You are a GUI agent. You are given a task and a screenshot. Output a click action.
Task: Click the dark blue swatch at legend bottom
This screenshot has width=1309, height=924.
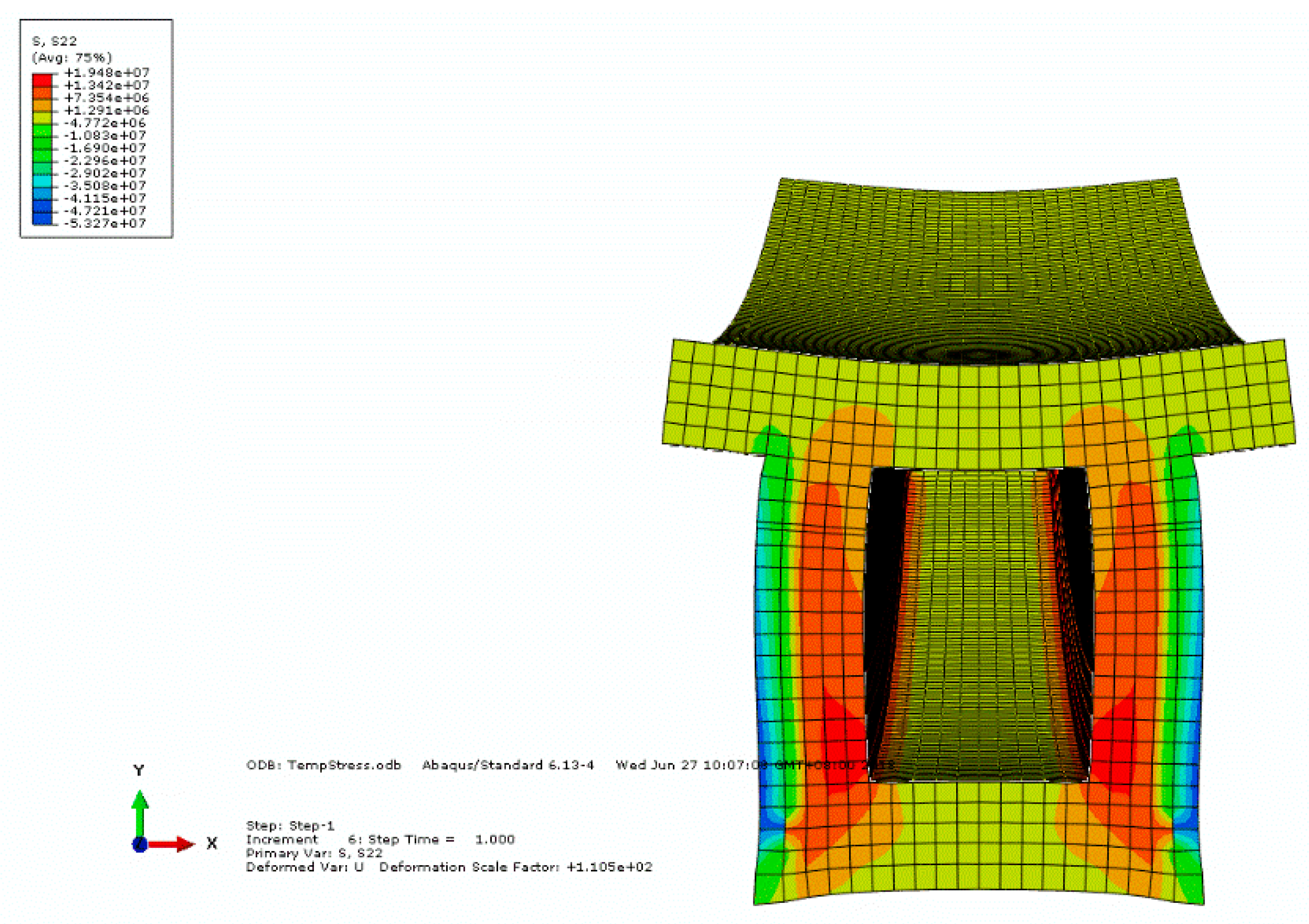(42, 217)
